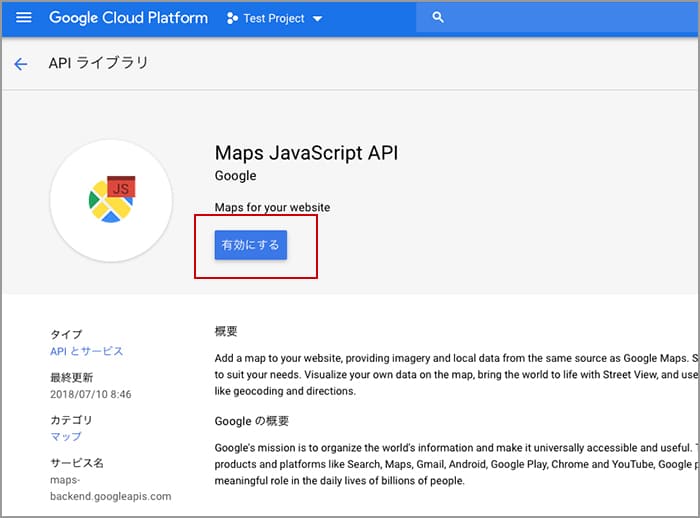The height and width of the screenshot is (518, 700).
Task: Click the 有効にする enable button
Action: point(251,245)
